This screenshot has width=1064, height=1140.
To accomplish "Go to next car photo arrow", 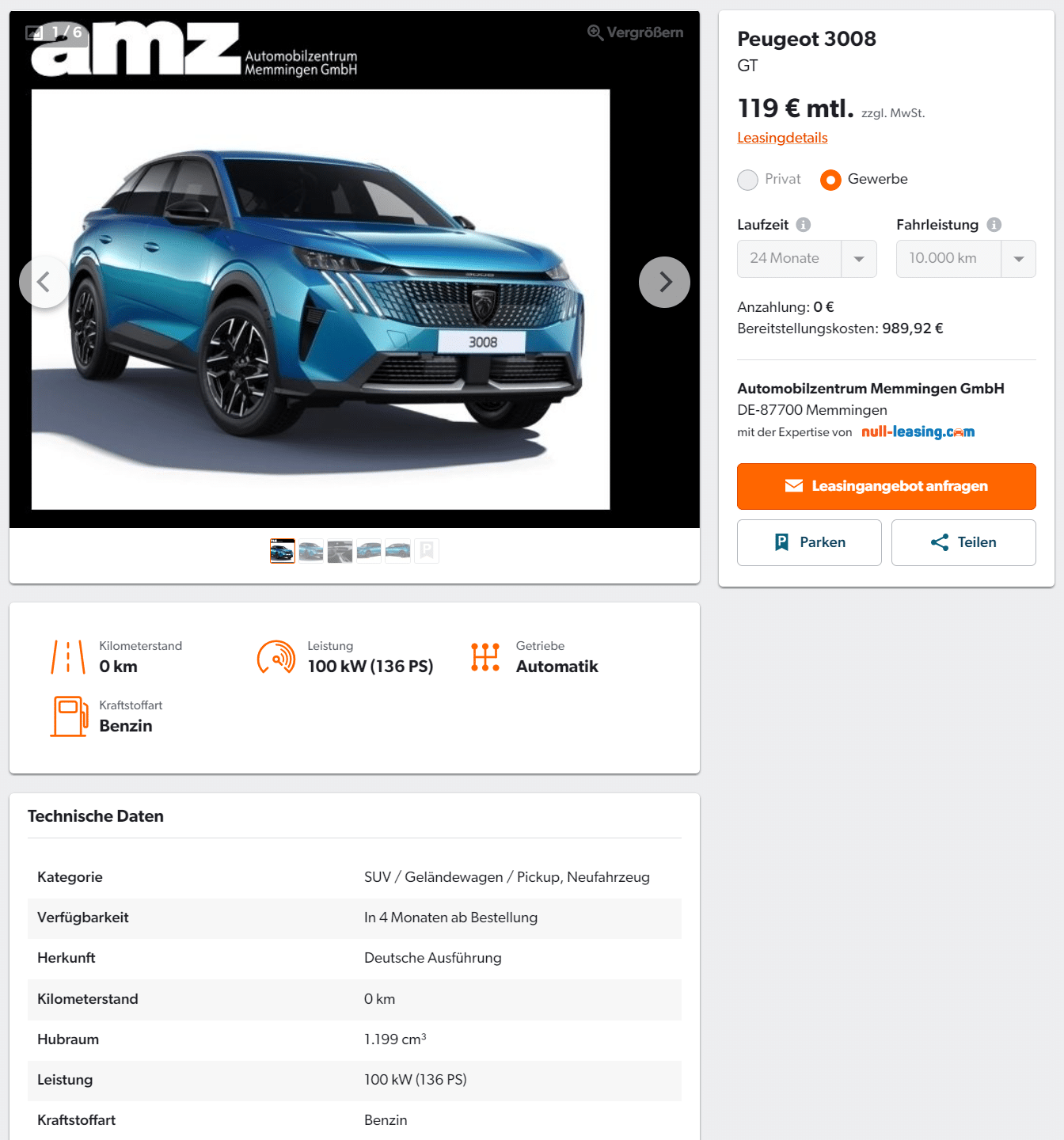I will point(664,282).
